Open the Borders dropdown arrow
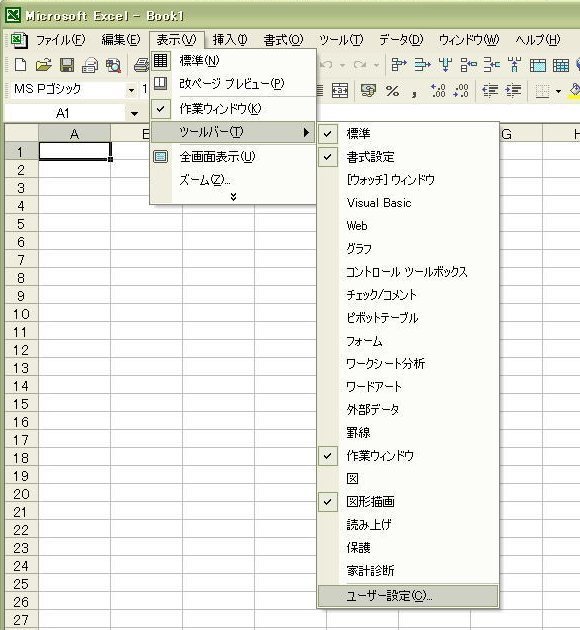The width and height of the screenshot is (580, 630). (x=558, y=91)
